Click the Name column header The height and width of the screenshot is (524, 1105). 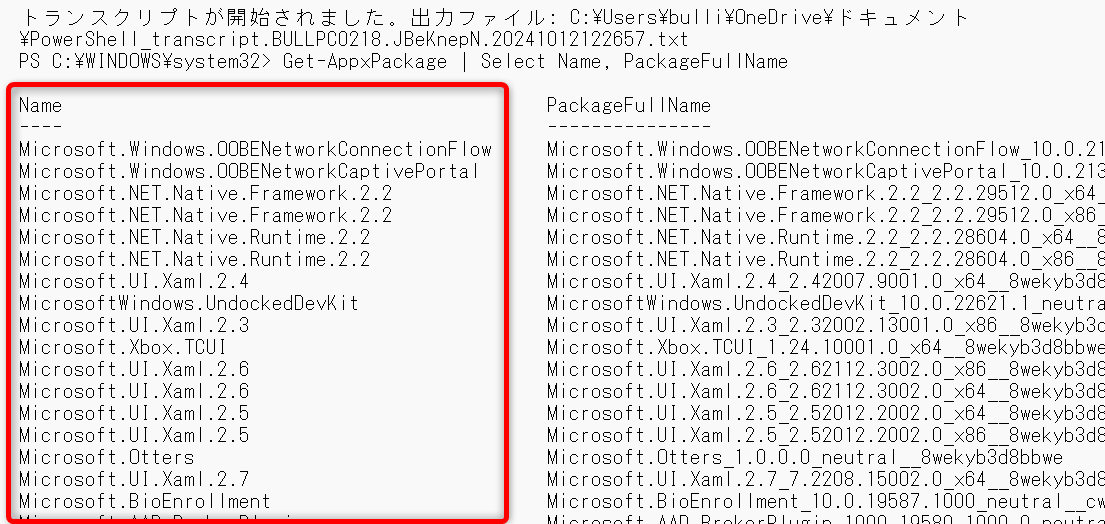coord(40,106)
